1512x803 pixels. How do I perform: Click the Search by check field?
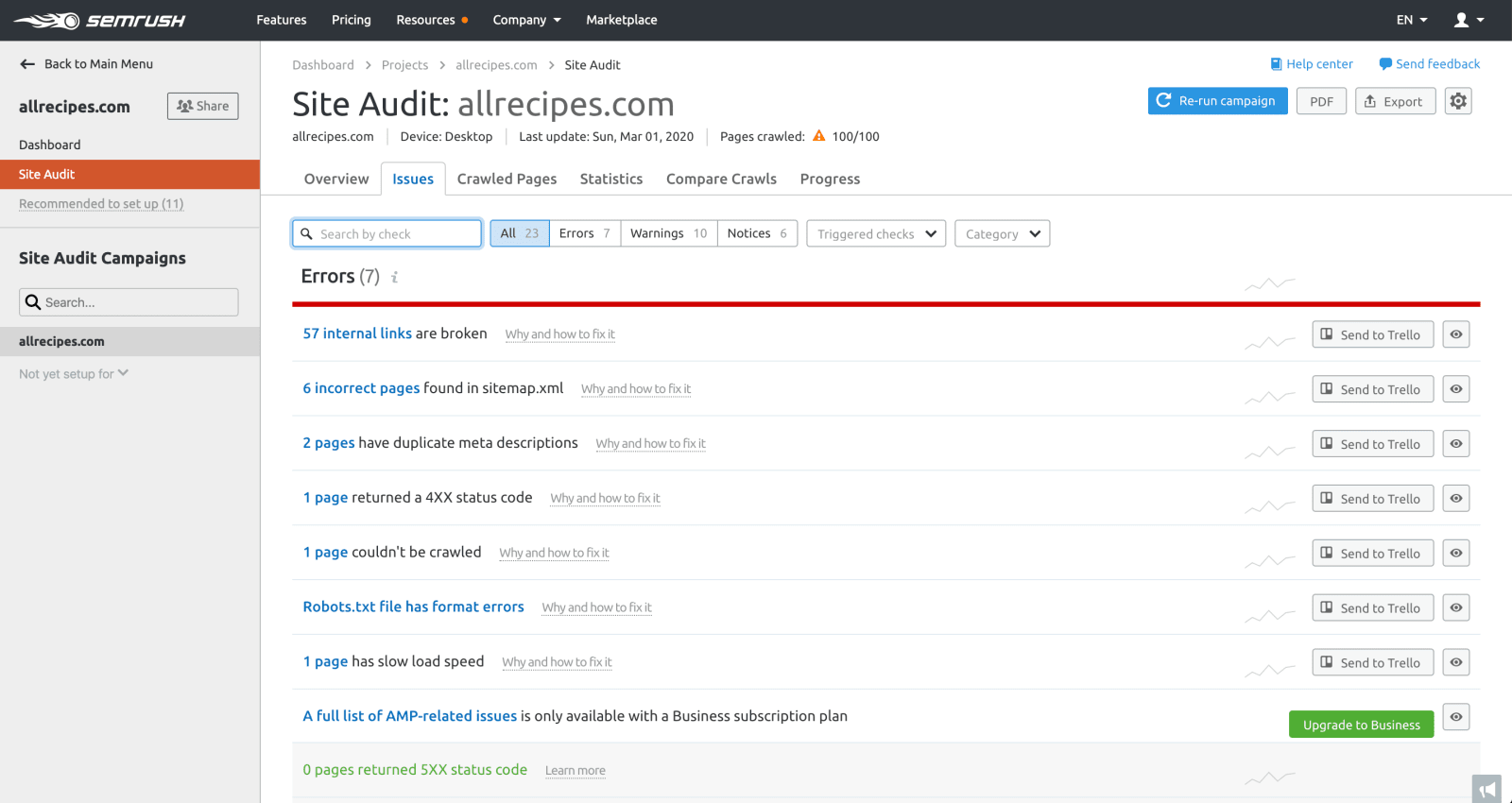387,233
